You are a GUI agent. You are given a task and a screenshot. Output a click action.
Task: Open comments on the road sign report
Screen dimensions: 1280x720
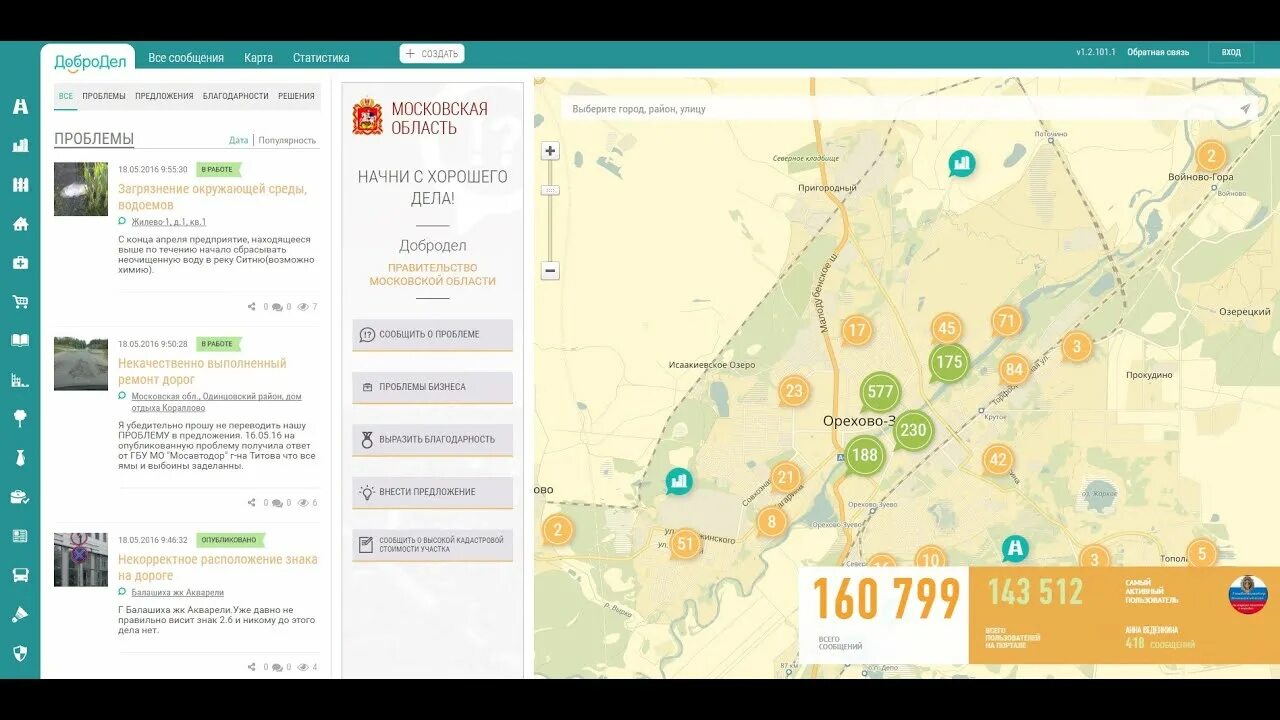tap(277, 667)
